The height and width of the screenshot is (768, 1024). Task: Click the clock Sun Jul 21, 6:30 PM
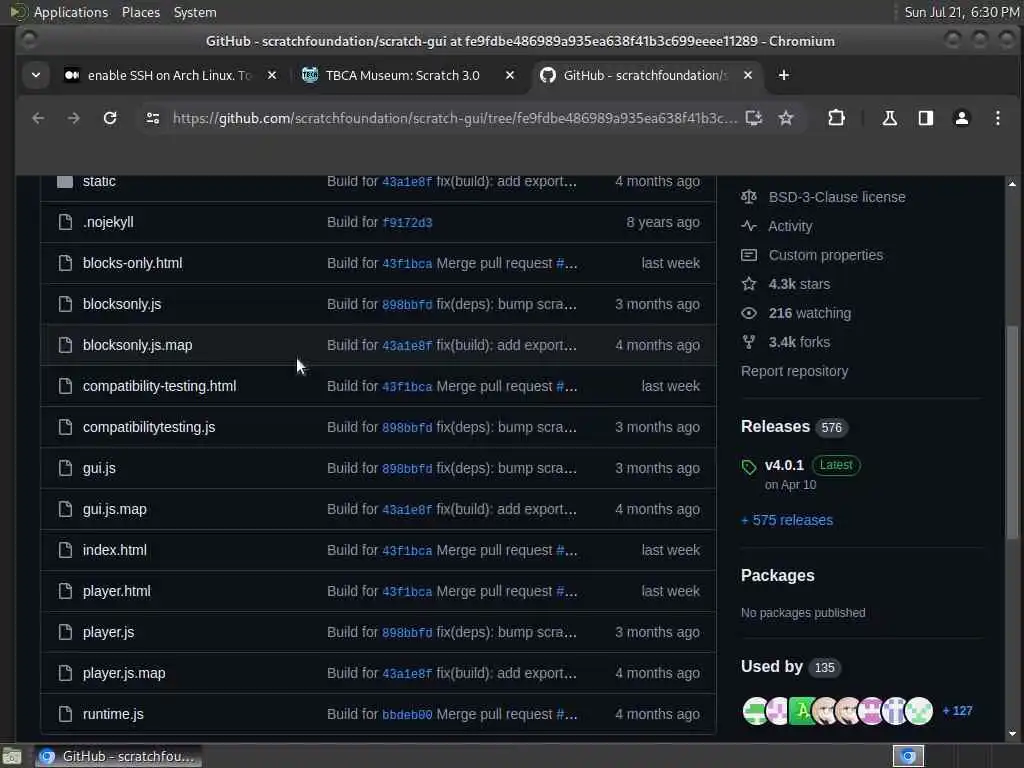coord(961,12)
